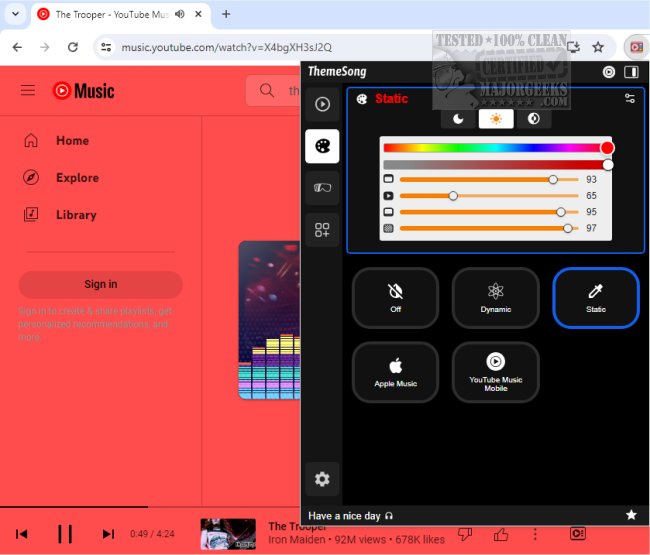This screenshot has width=650, height=555.
Task: Turn the theme Off
Action: (x=395, y=298)
